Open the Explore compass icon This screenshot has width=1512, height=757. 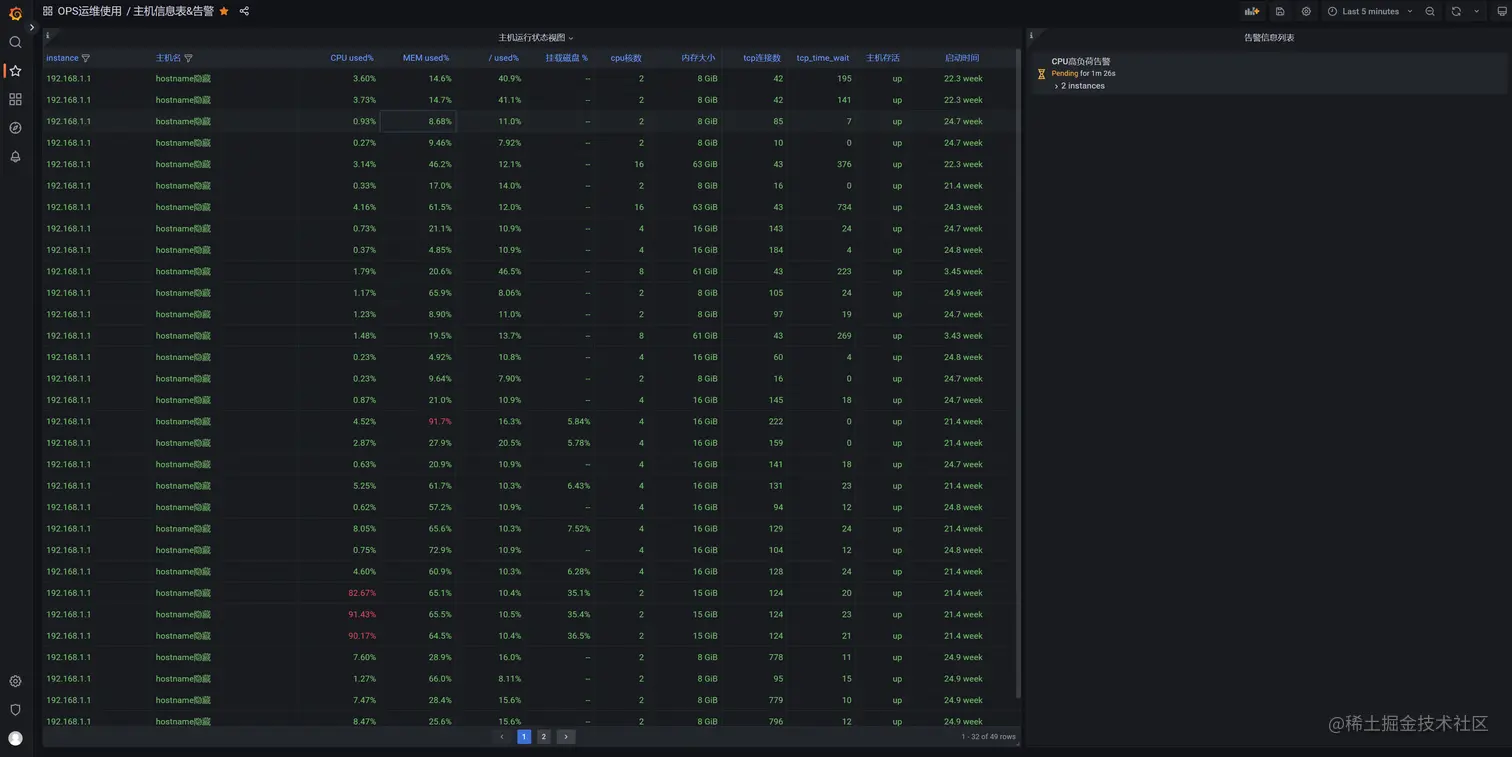click(x=15, y=128)
